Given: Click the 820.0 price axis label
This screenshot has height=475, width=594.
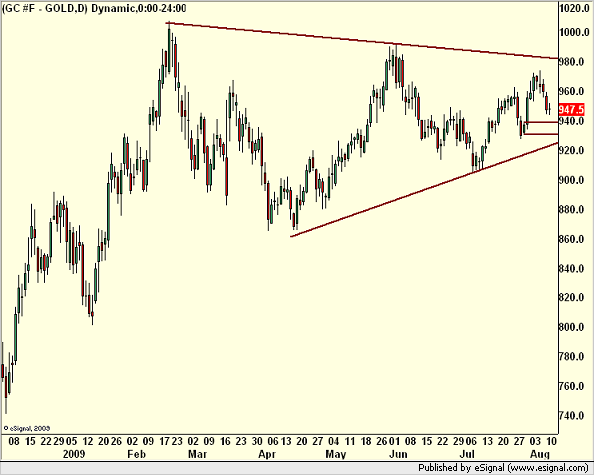Looking at the screenshot, I should tap(571, 297).
